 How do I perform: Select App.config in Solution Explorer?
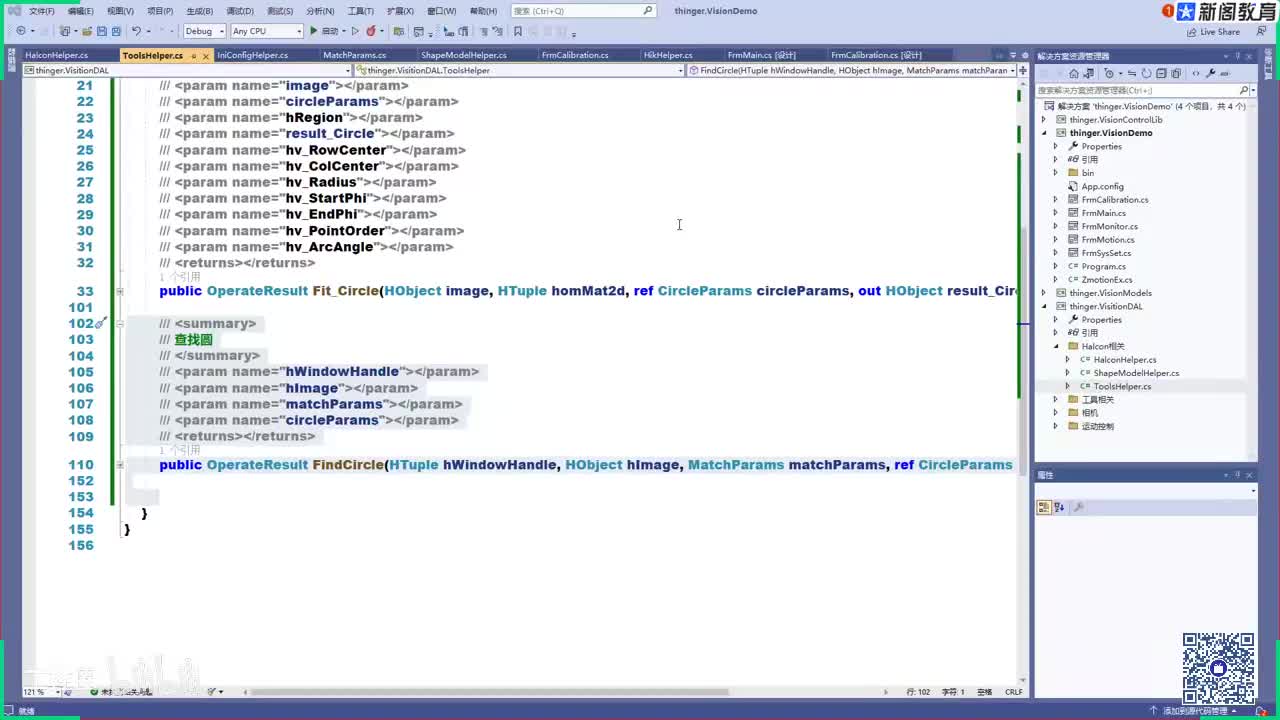[x=1102, y=187]
